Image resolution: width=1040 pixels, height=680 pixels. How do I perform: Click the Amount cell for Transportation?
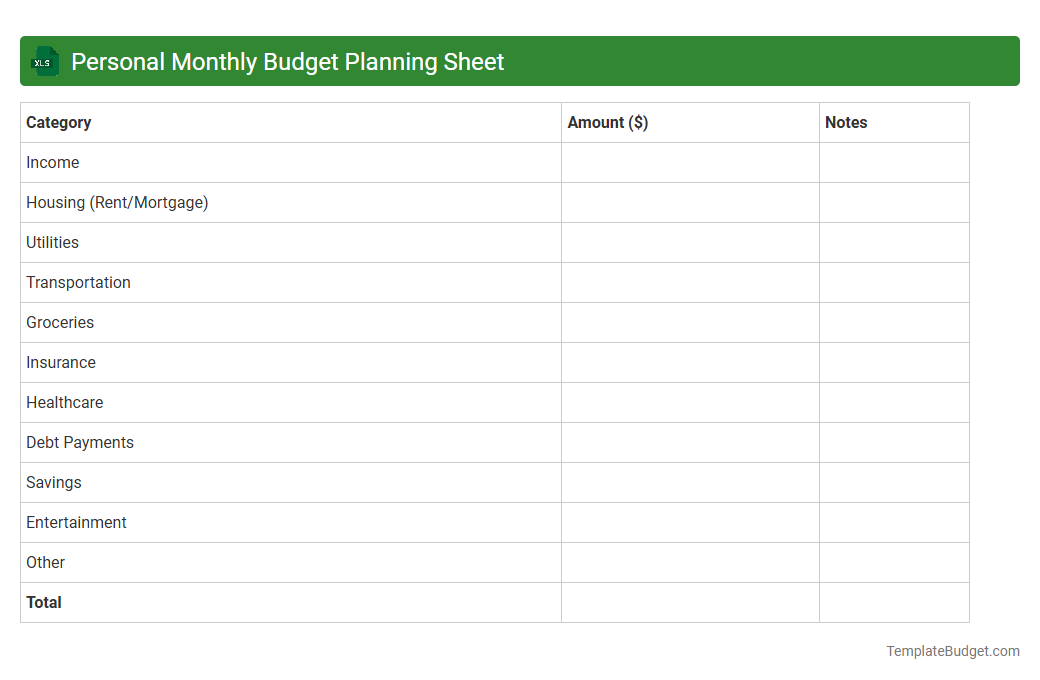pos(690,282)
